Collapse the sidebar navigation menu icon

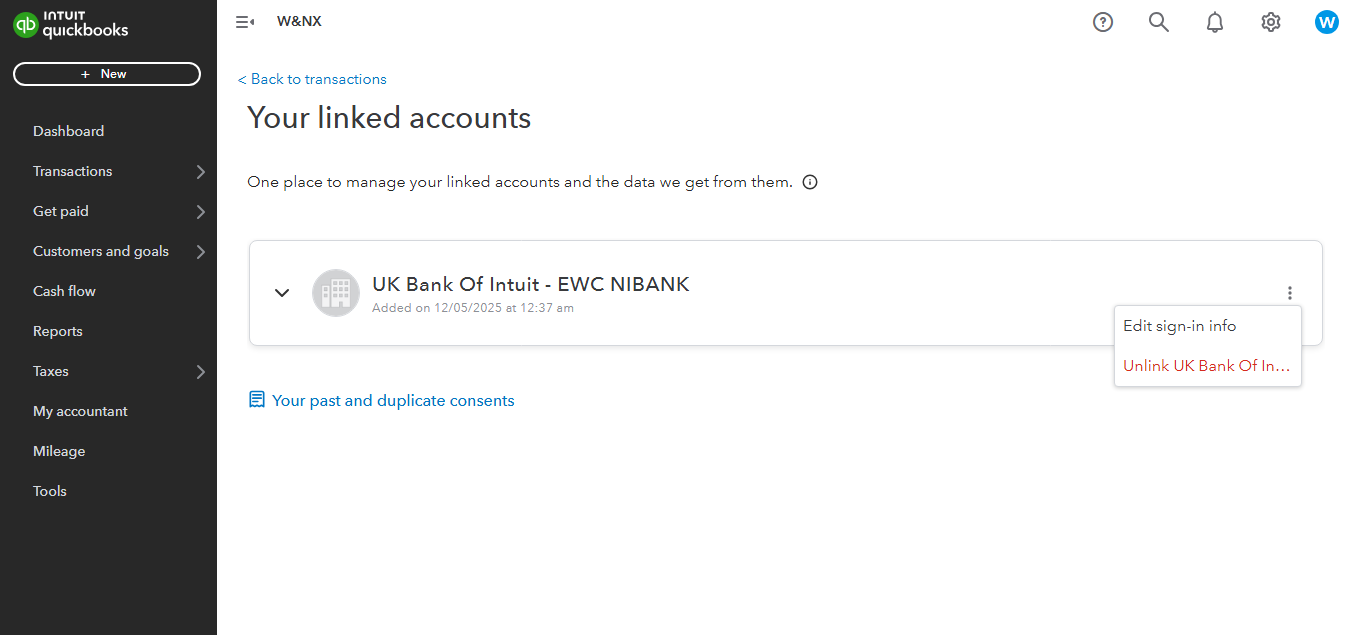tap(245, 22)
